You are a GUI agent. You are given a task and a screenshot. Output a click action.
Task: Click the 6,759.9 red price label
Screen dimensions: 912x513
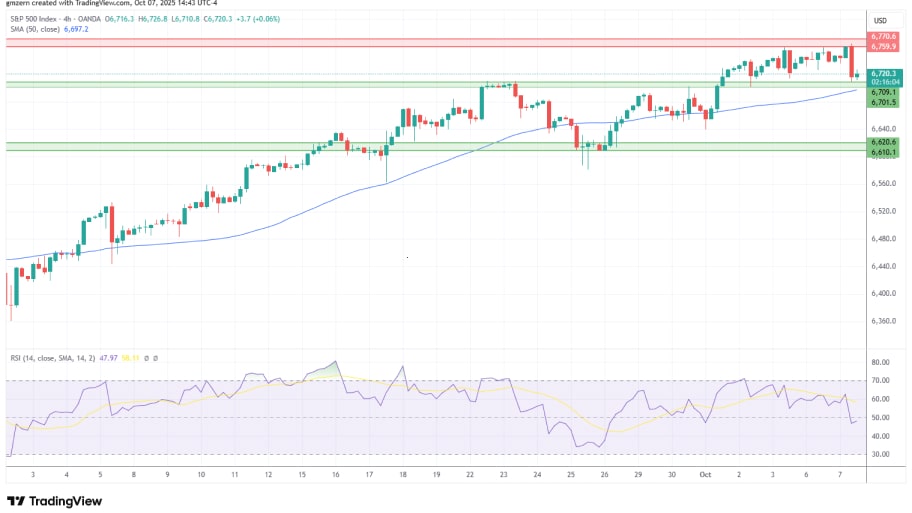pyautogui.click(x=883, y=46)
